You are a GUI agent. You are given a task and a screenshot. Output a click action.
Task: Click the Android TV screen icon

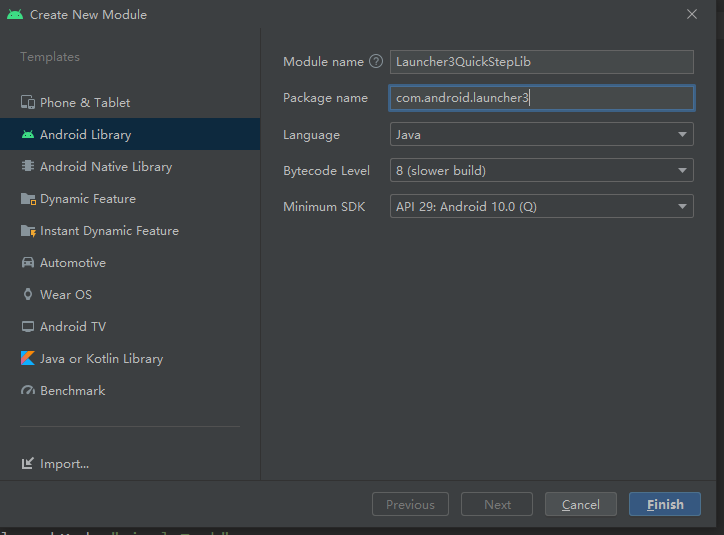pyautogui.click(x=28, y=326)
